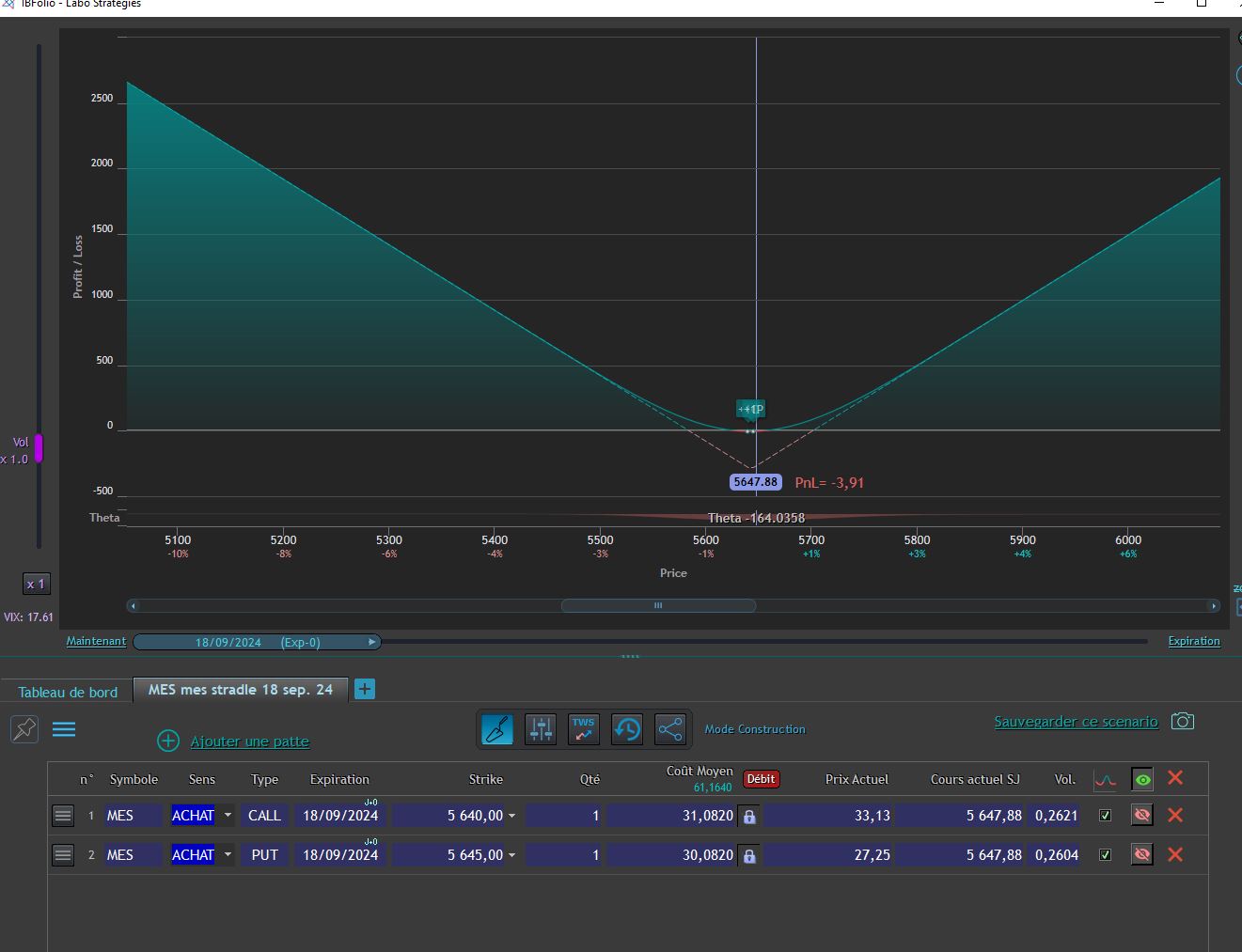Viewport: 1242px width, 952px height.
Task: Delete the MES CALL leg with red X
Action: tap(1175, 815)
